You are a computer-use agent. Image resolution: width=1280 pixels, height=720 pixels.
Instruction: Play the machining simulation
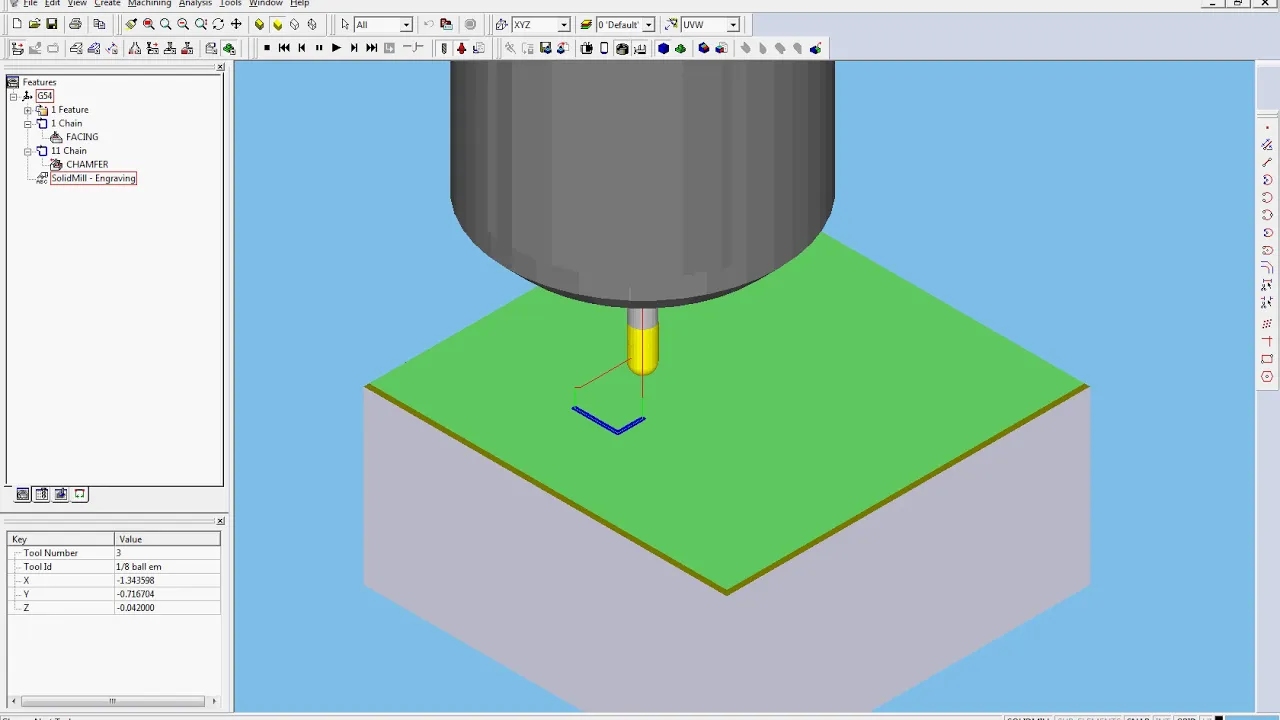(x=336, y=48)
